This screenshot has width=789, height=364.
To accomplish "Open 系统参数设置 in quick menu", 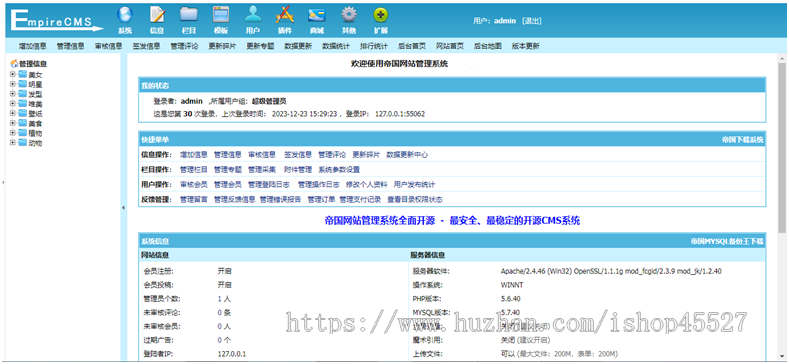I will click(x=339, y=169).
